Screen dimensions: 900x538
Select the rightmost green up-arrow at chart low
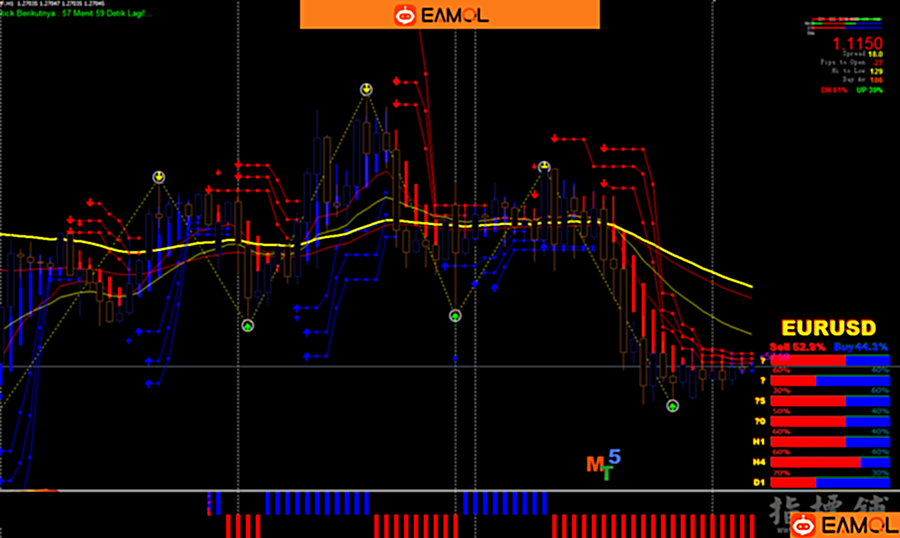[x=673, y=406]
